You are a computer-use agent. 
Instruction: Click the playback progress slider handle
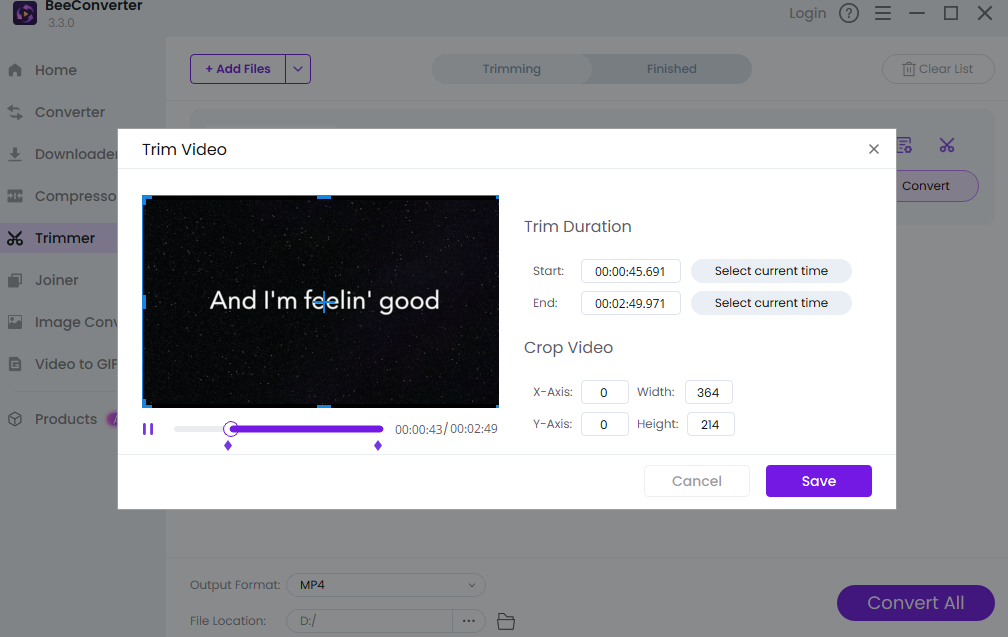(231, 429)
